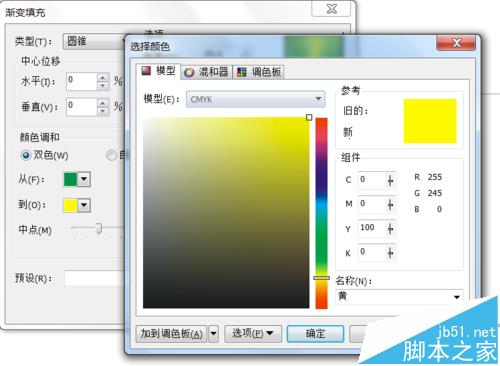Increase the 水平 value with up arrow

point(103,78)
